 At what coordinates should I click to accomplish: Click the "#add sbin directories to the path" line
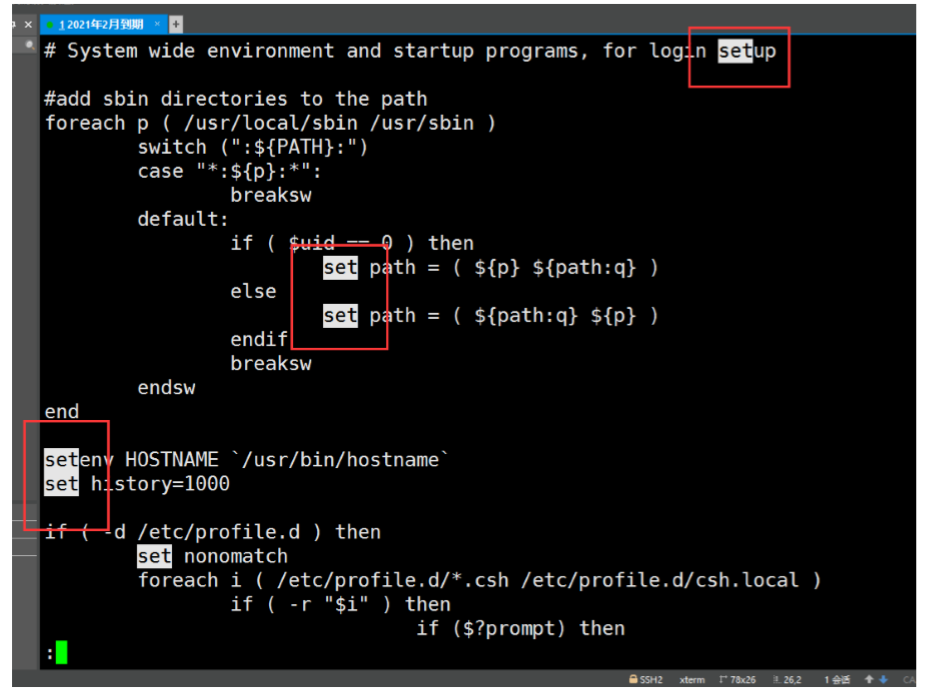point(236,99)
